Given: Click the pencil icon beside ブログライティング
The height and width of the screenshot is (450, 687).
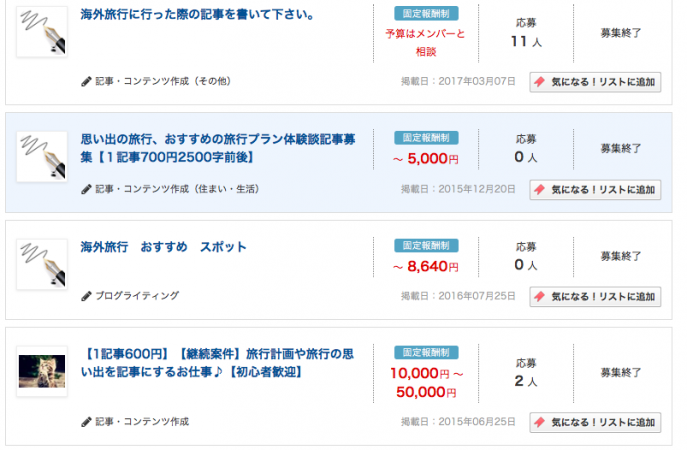Looking at the screenshot, I should pyautogui.click(x=86, y=296).
